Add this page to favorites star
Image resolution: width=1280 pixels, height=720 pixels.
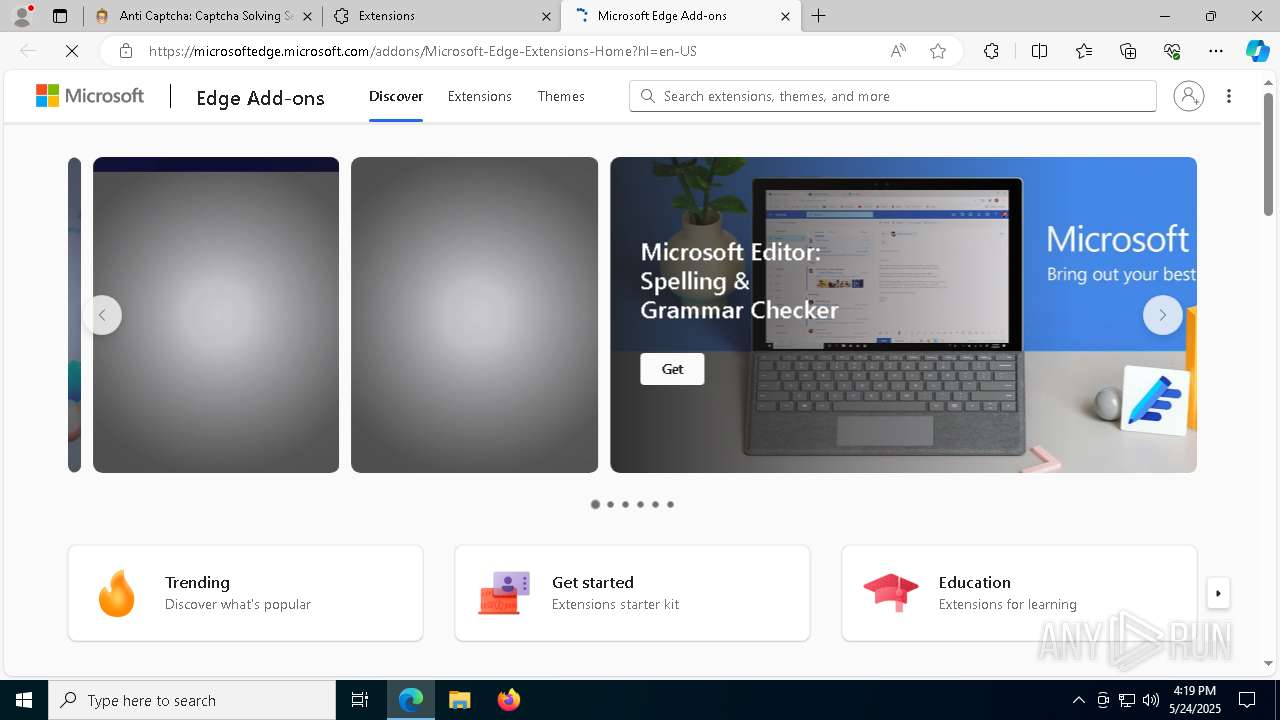tap(938, 51)
